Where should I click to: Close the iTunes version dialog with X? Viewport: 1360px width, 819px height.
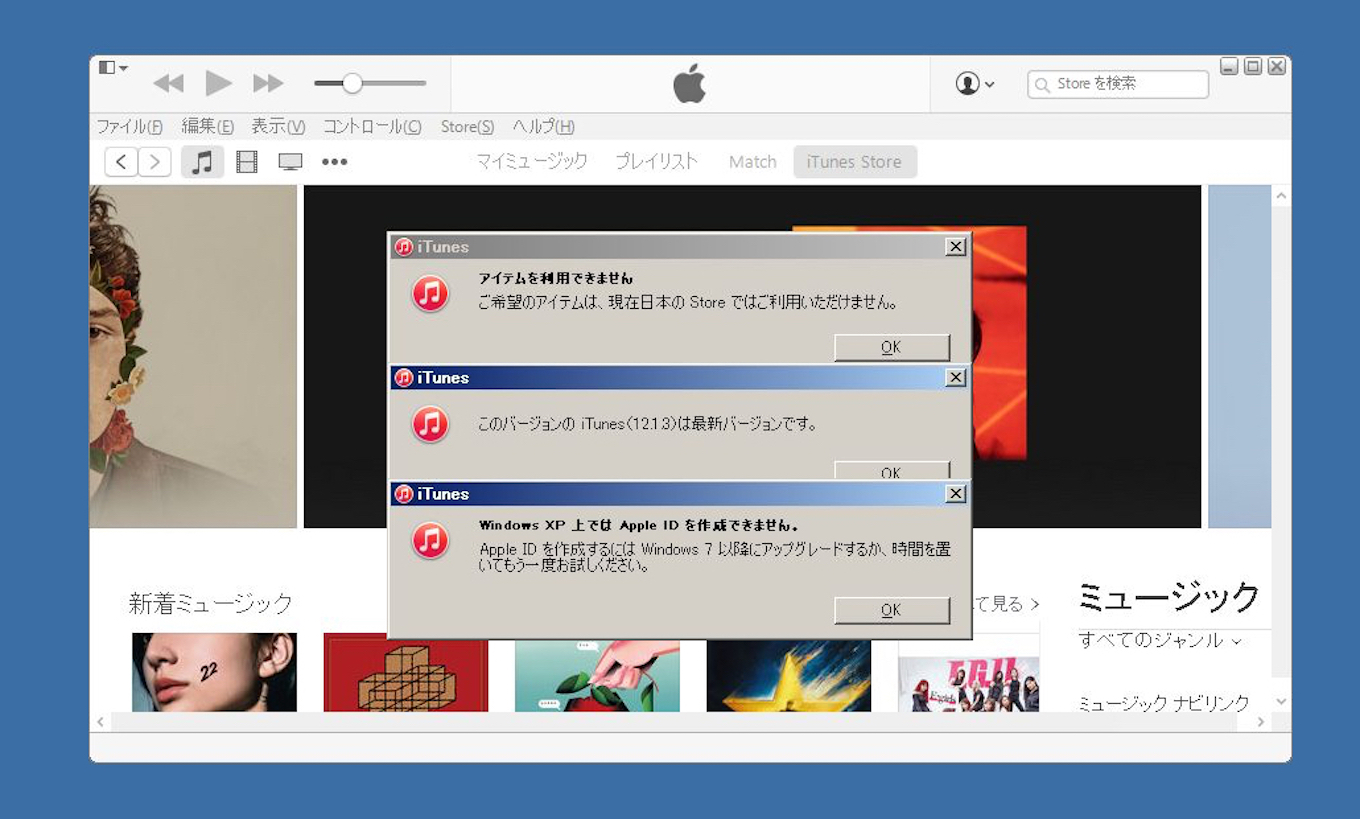tap(956, 377)
